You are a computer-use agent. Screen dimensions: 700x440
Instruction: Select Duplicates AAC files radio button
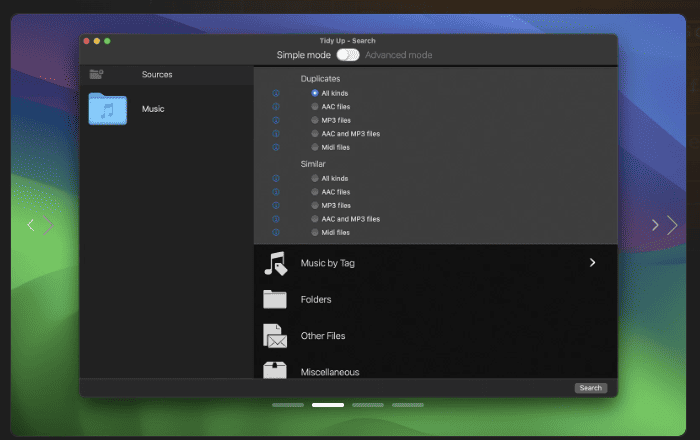point(315,107)
